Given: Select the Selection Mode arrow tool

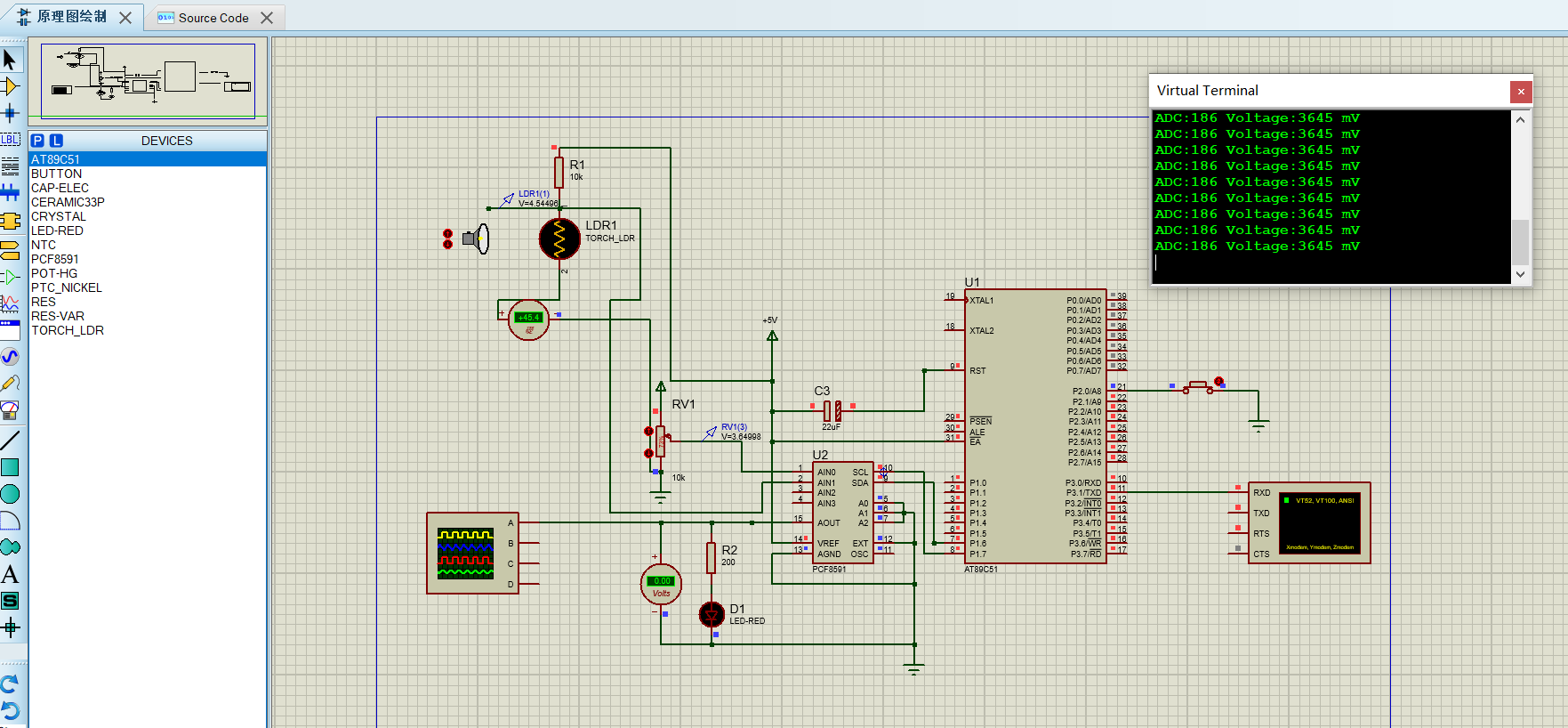Looking at the screenshot, I should [10, 60].
